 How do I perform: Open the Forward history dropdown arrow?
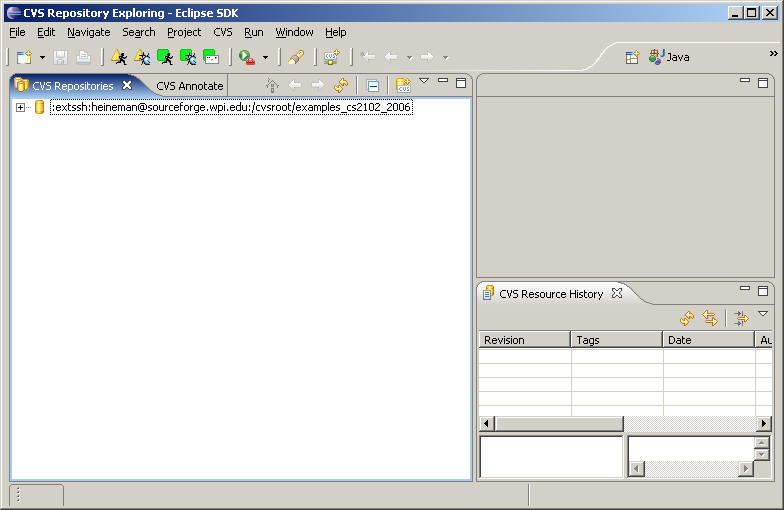point(446,58)
